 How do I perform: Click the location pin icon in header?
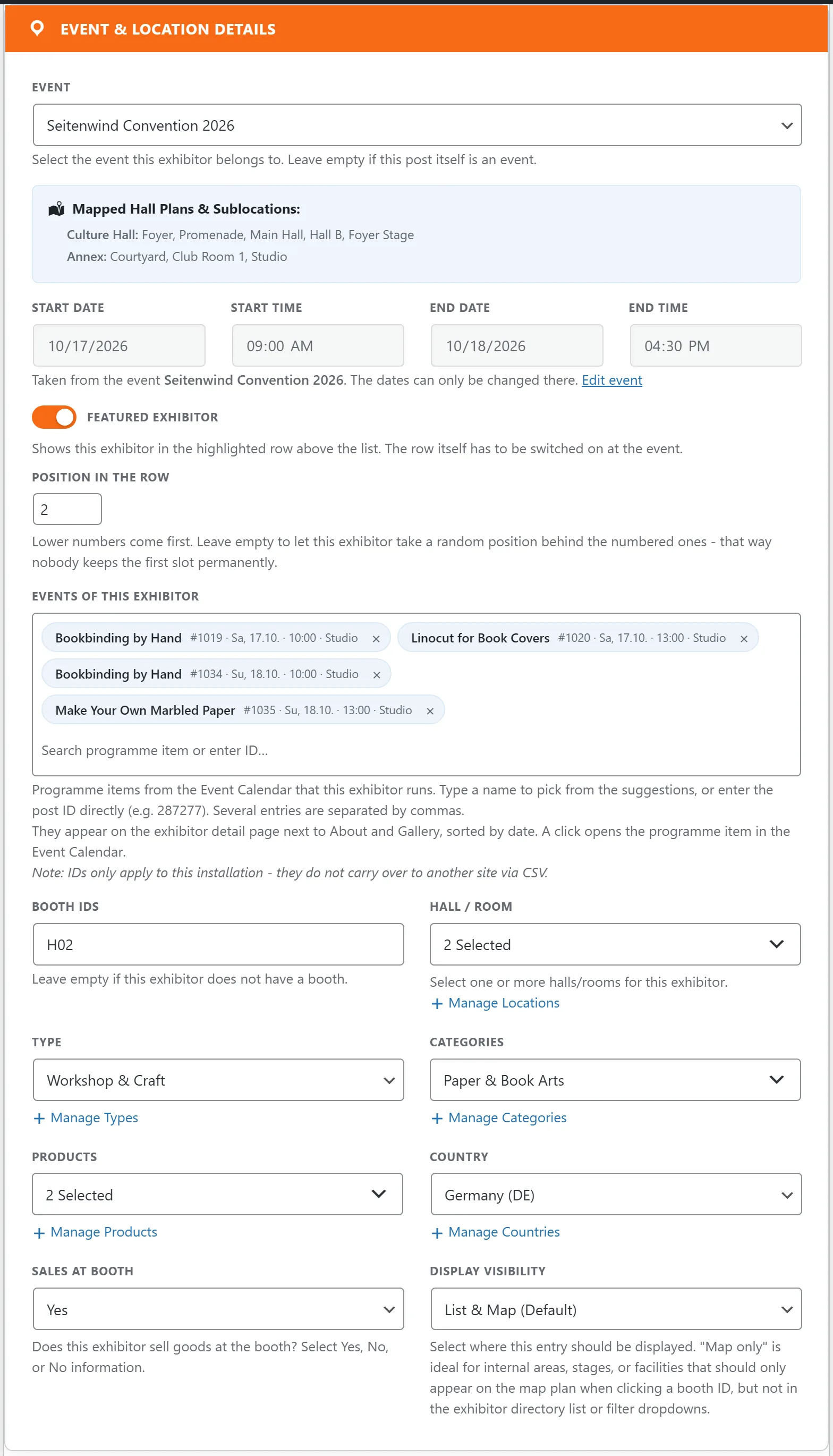(37, 28)
